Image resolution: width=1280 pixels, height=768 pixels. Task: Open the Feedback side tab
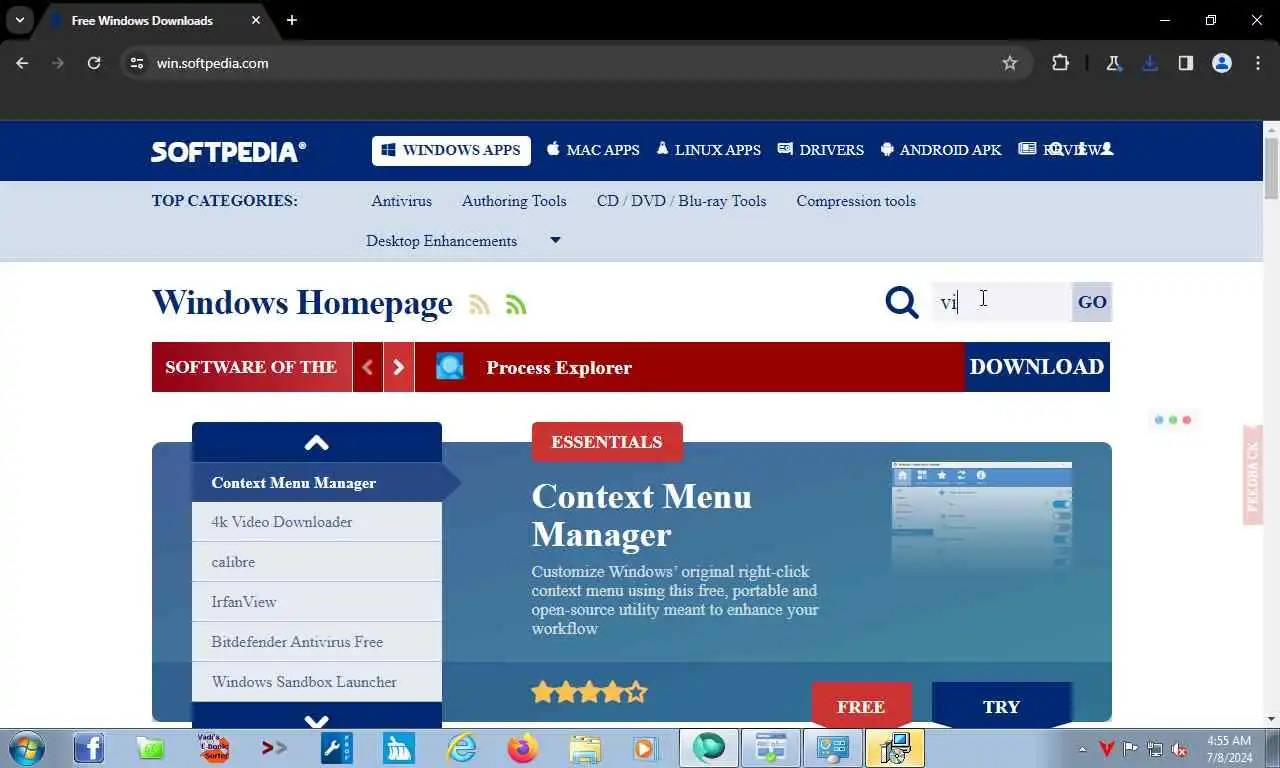pyautogui.click(x=1253, y=475)
